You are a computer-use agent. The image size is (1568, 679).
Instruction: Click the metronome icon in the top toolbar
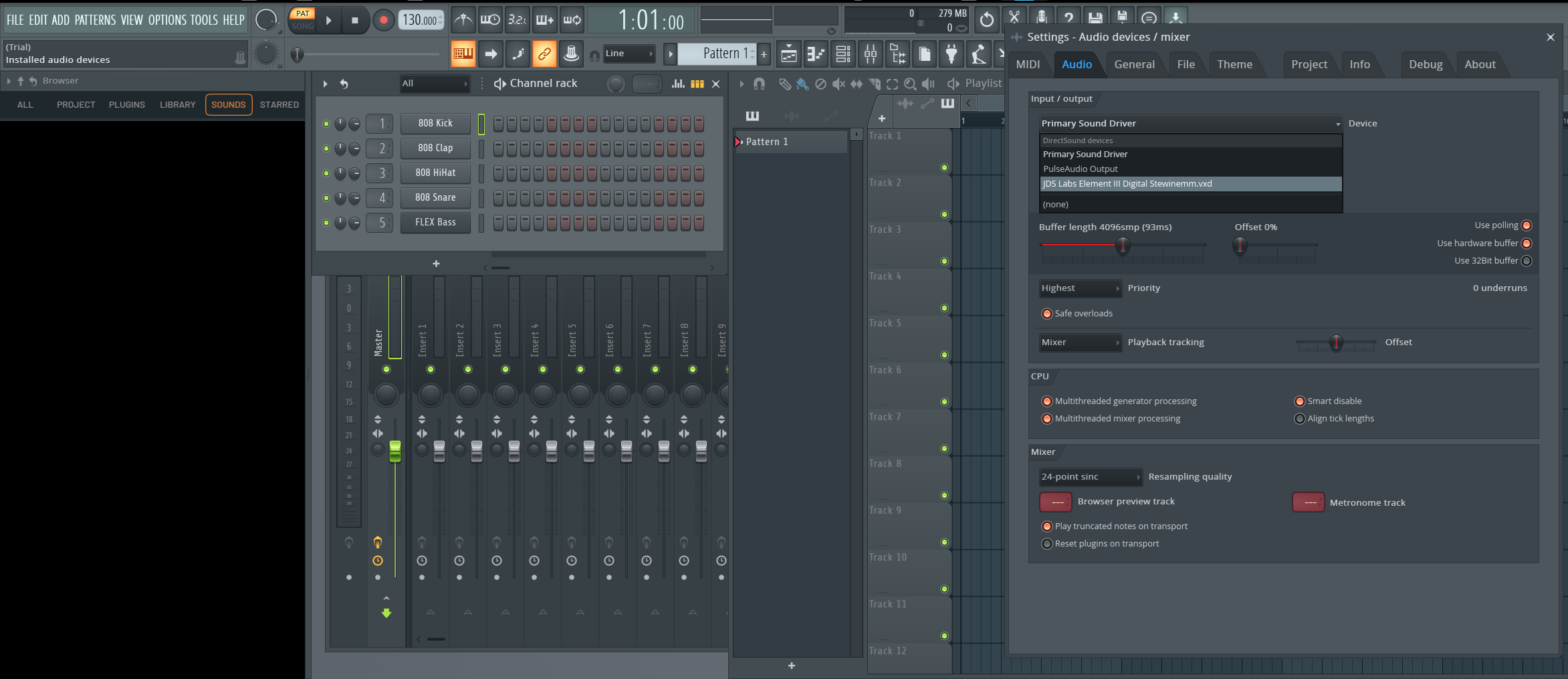(463, 20)
